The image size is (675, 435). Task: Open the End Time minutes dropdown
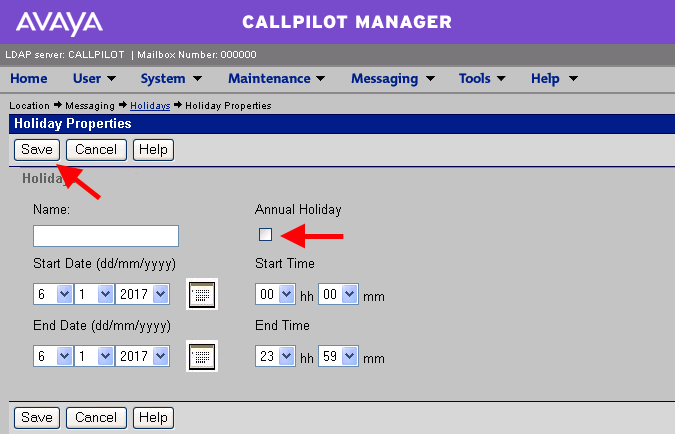pos(338,356)
